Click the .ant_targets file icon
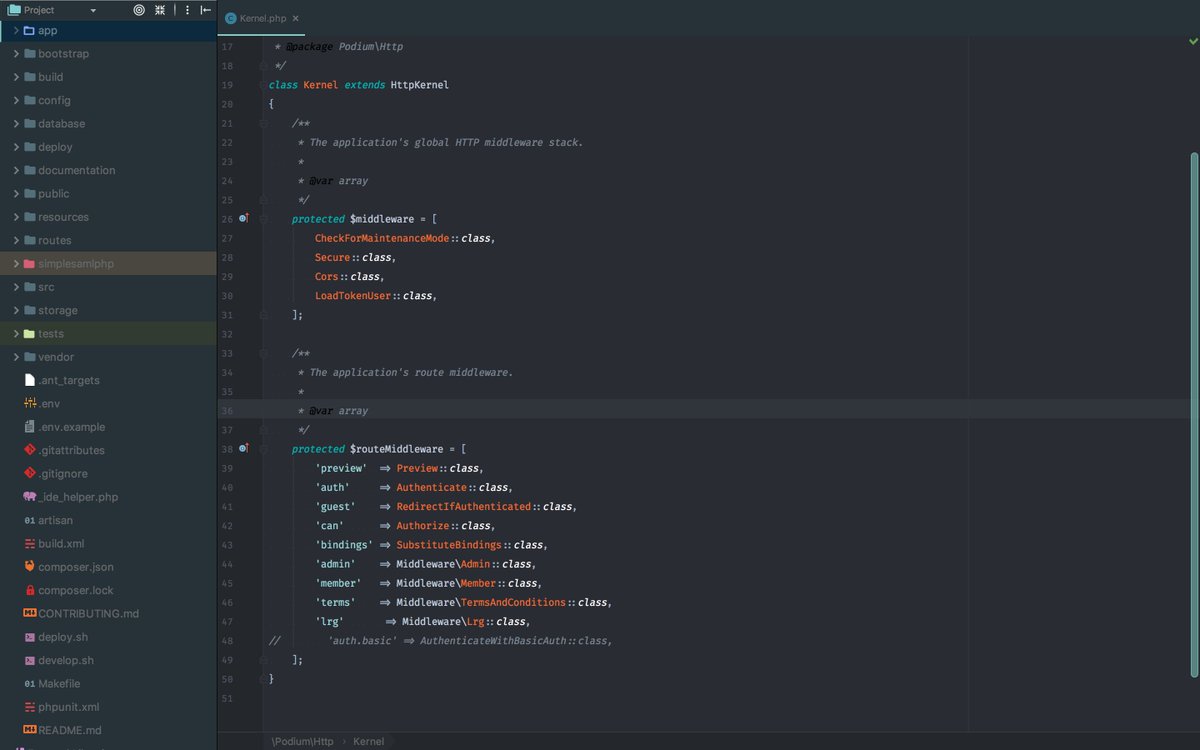Image resolution: width=1200 pixels, height=750 pixels. 29,380
